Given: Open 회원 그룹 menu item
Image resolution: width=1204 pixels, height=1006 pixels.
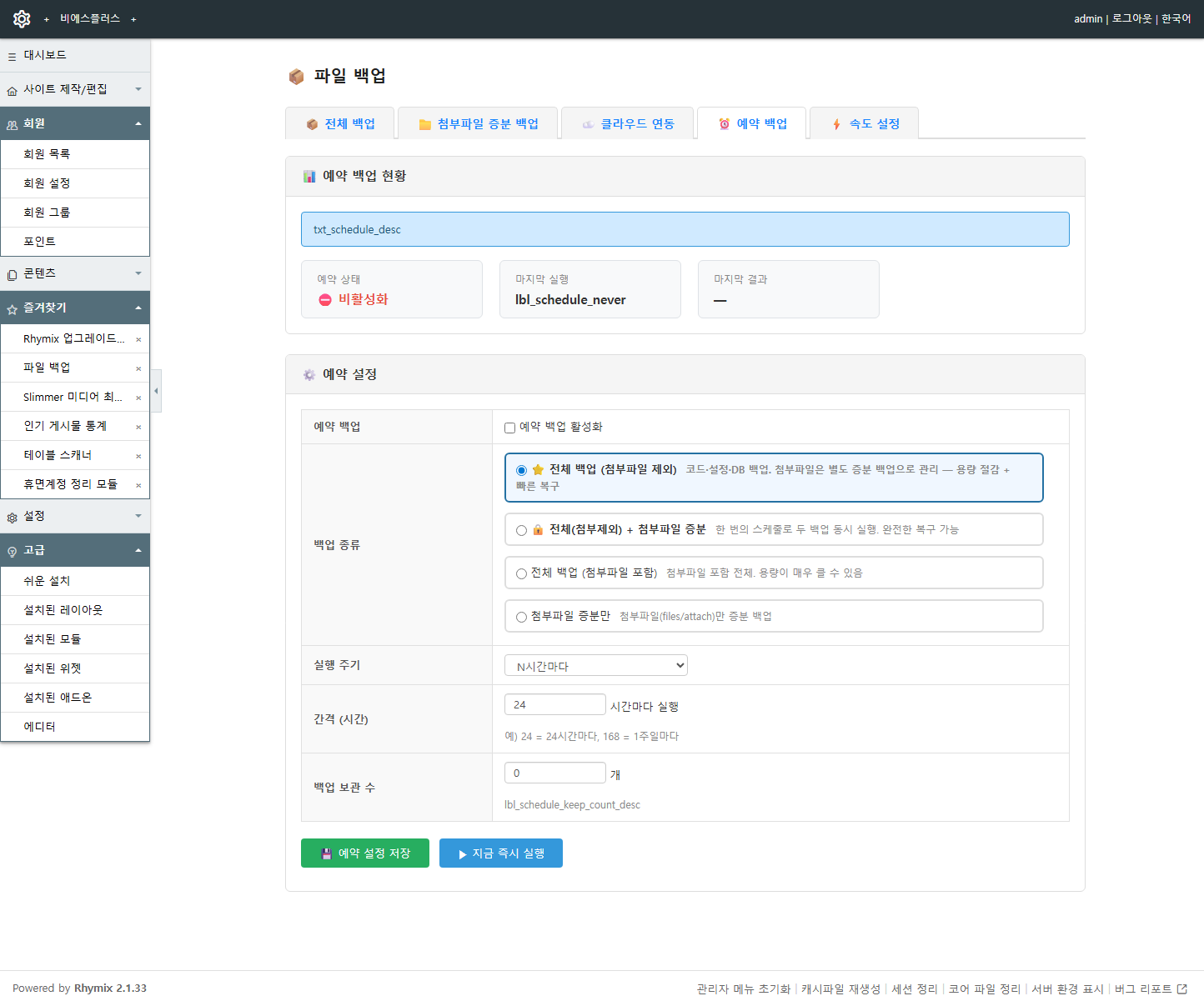Looking at the screenshot, I should (x=75, y=213).
